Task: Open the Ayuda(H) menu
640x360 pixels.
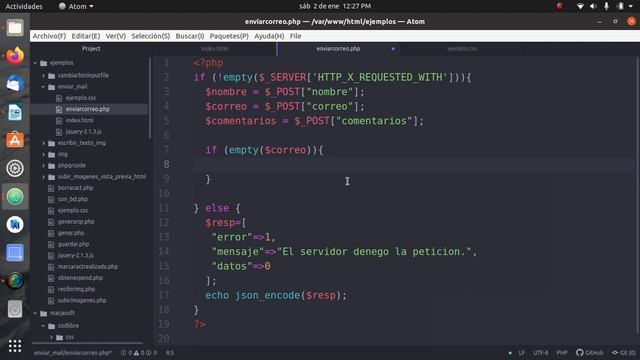Action: click(x=269, y=36)
